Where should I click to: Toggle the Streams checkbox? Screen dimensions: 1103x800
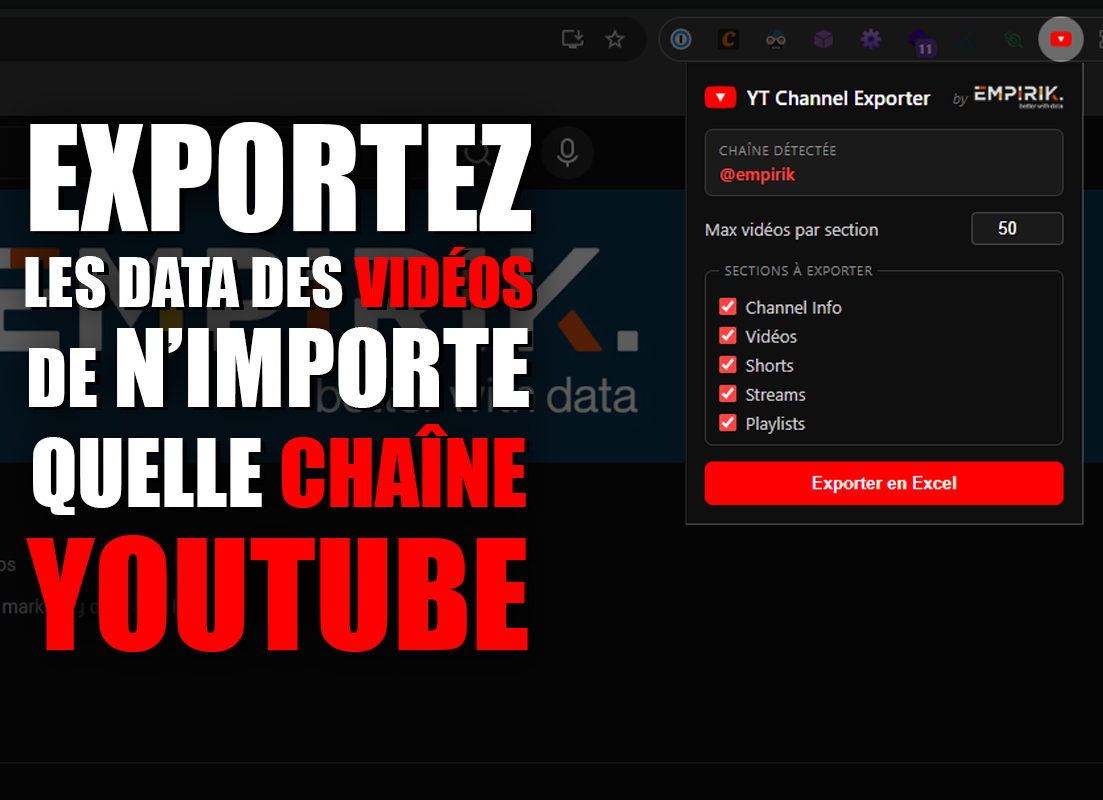(x=728, y=394)
